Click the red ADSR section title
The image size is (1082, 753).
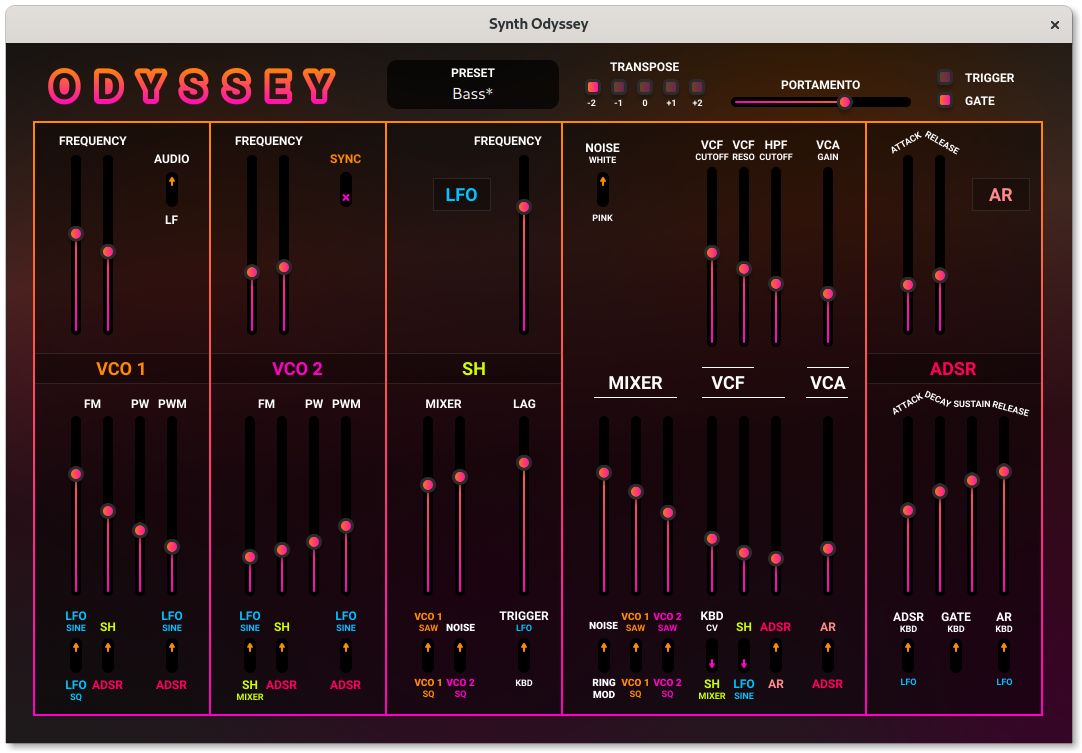953,369
